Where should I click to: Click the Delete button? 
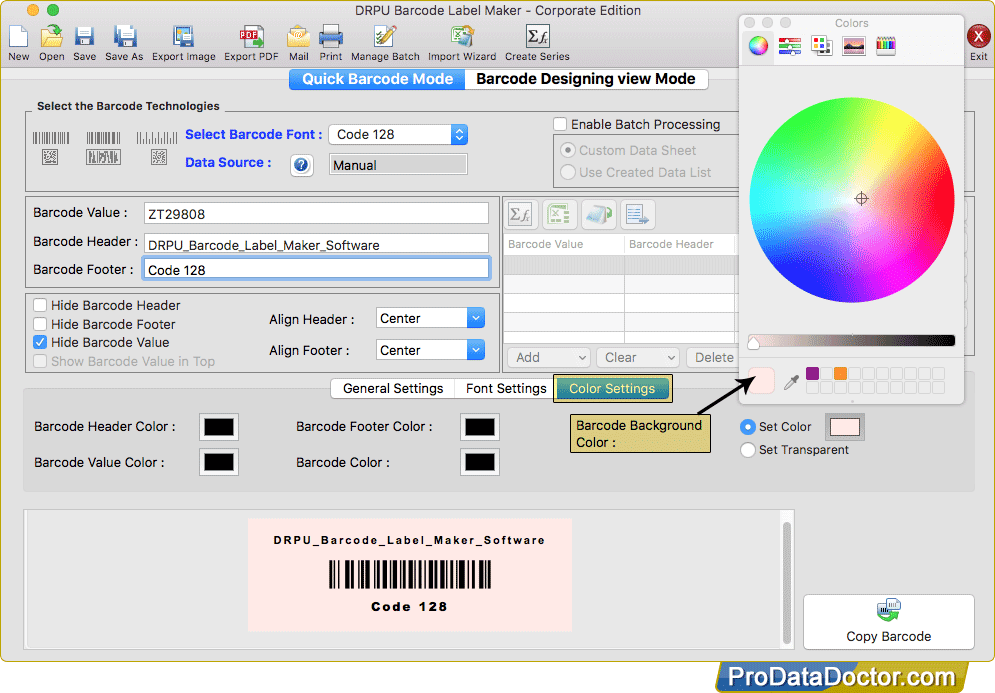(713, 357)
